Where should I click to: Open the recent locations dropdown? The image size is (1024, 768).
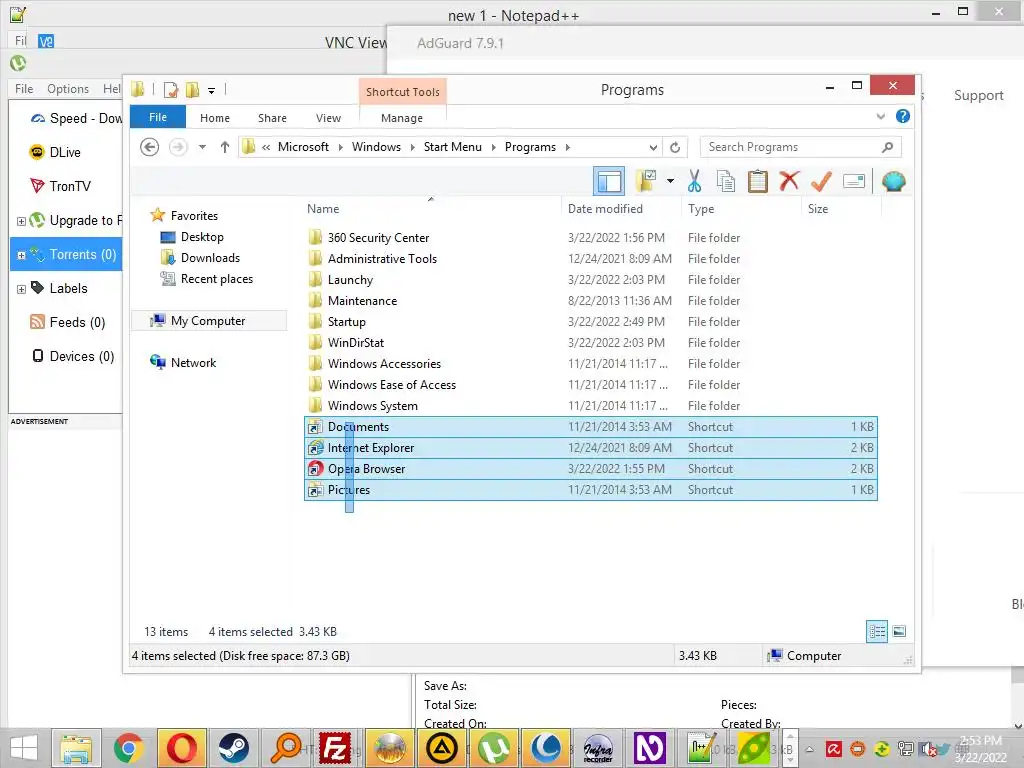pyautogui.click(x=202, y=147)
